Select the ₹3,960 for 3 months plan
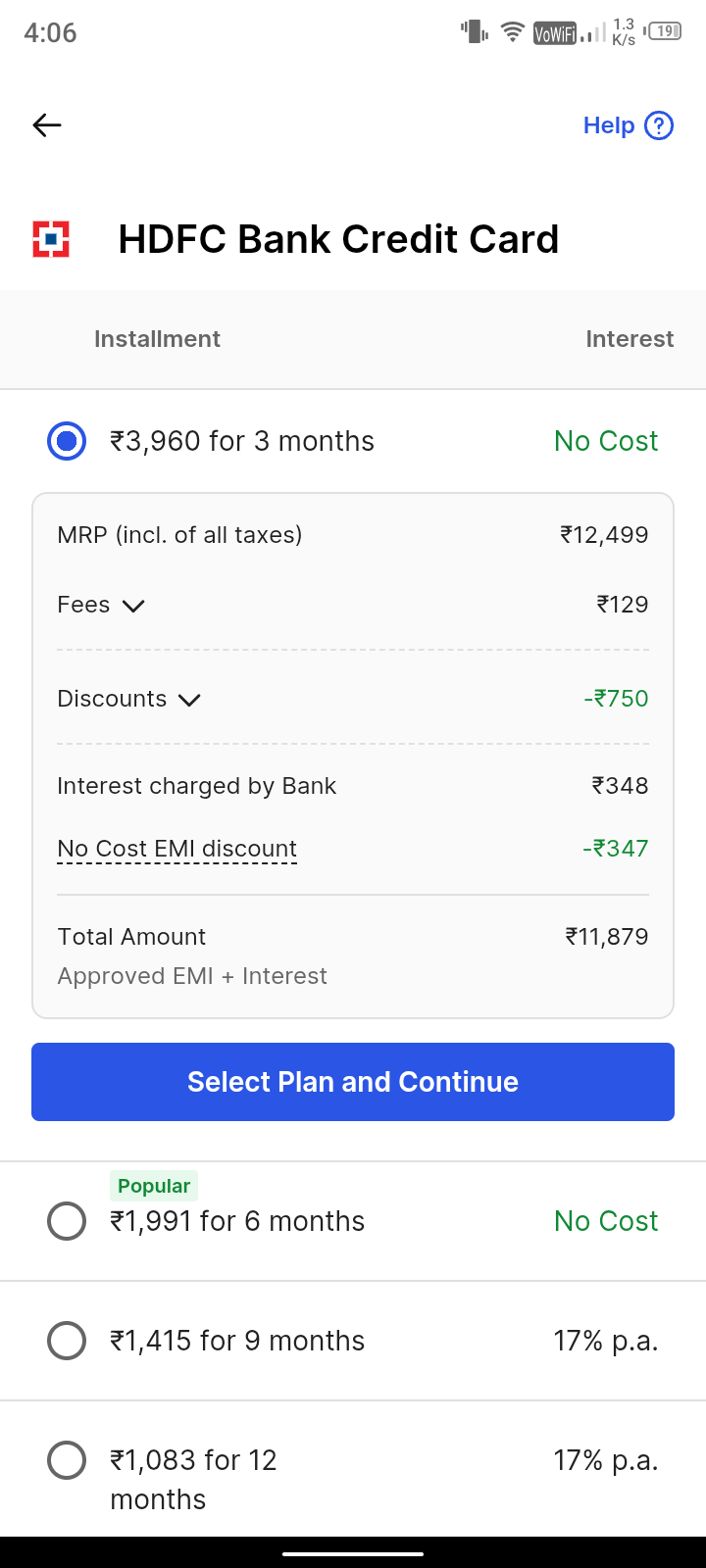 67,441
